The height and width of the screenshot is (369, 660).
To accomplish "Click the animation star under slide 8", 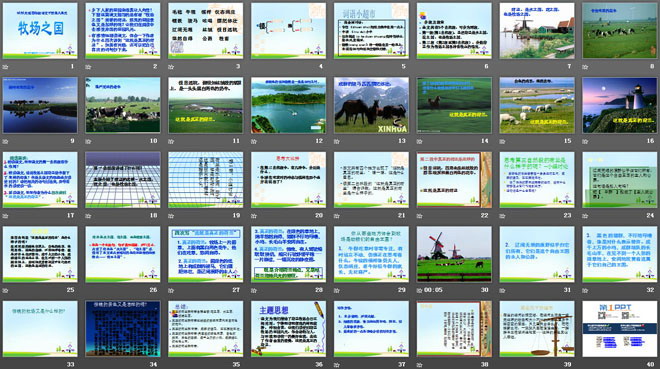I will (x=585, y=67).
